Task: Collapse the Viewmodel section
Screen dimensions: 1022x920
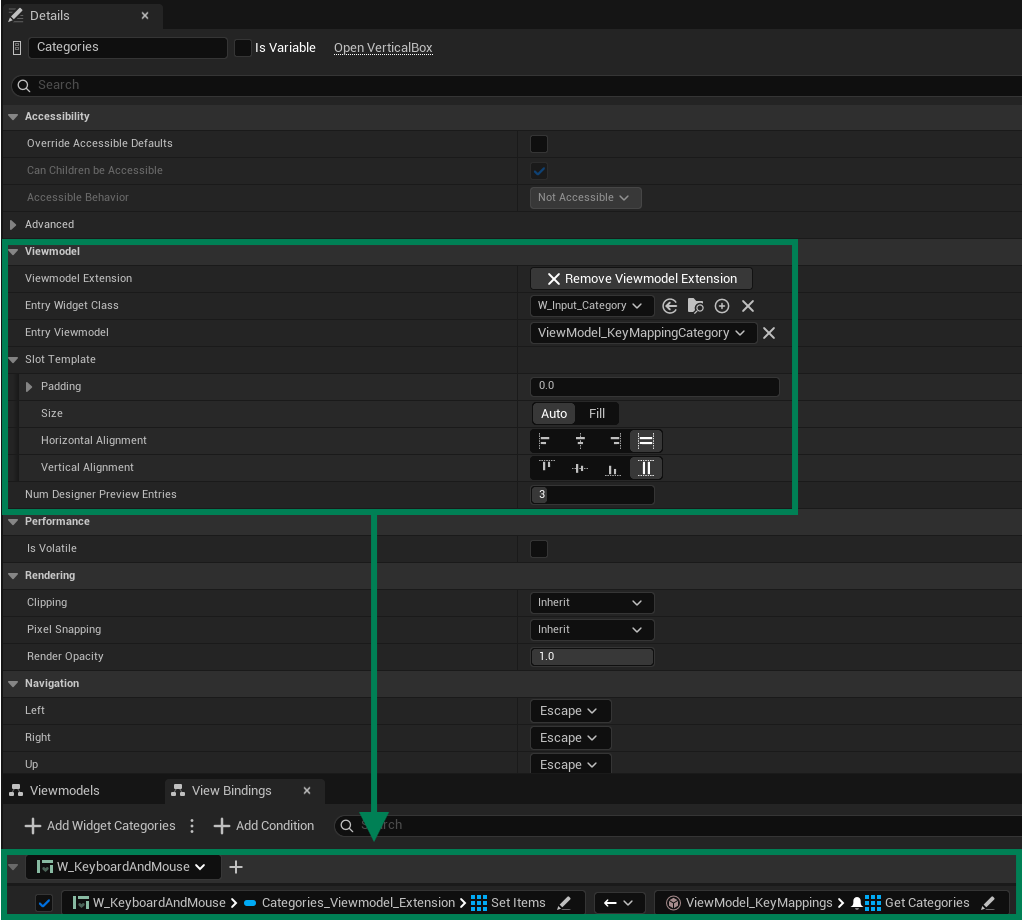Action: tap(13, 251)
